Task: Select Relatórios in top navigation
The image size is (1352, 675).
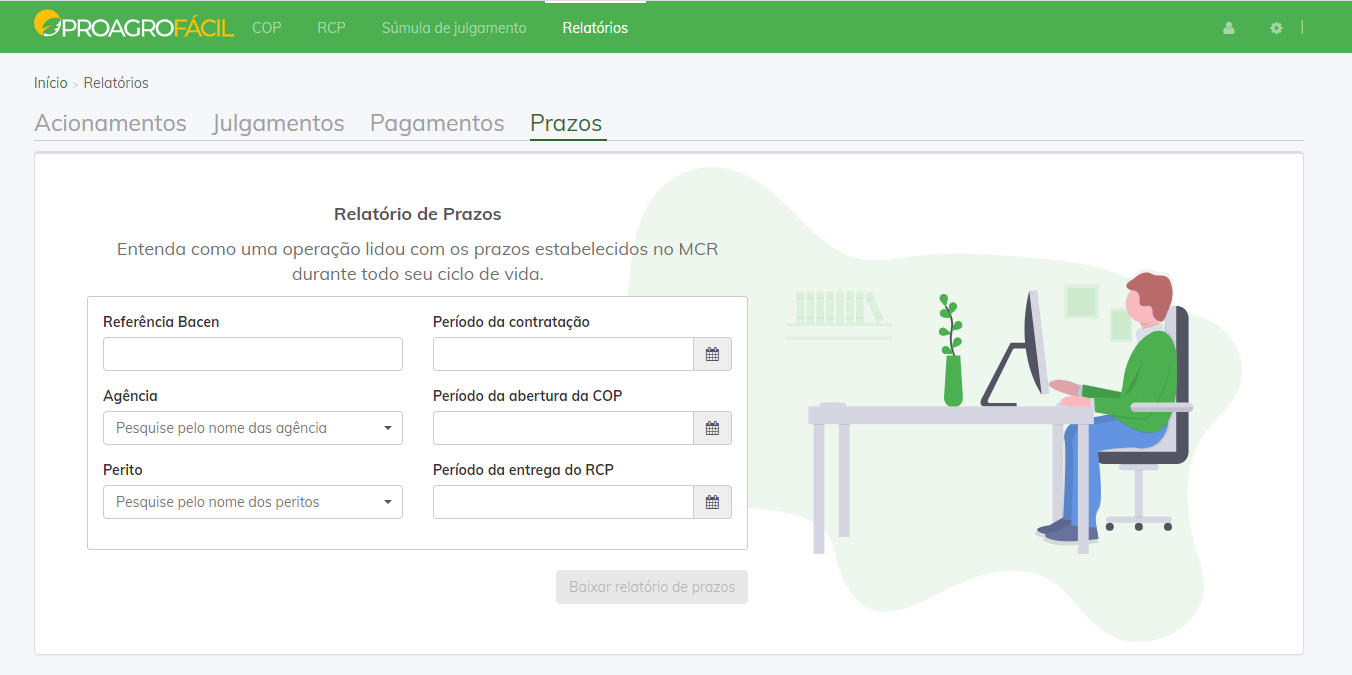Action: coord(595,28)
